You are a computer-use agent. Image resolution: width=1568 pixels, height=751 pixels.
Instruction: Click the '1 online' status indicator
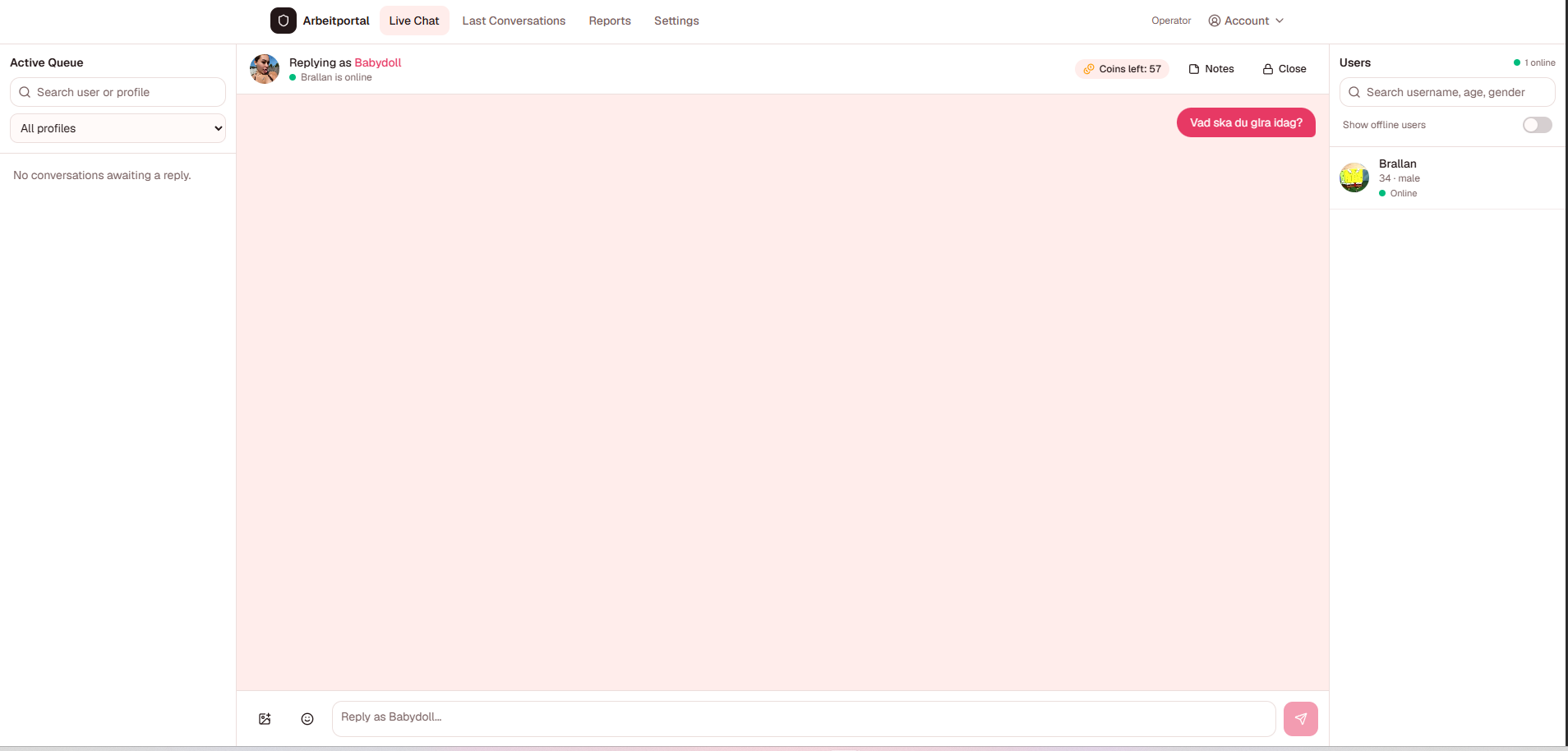[x=1534, y=62]
